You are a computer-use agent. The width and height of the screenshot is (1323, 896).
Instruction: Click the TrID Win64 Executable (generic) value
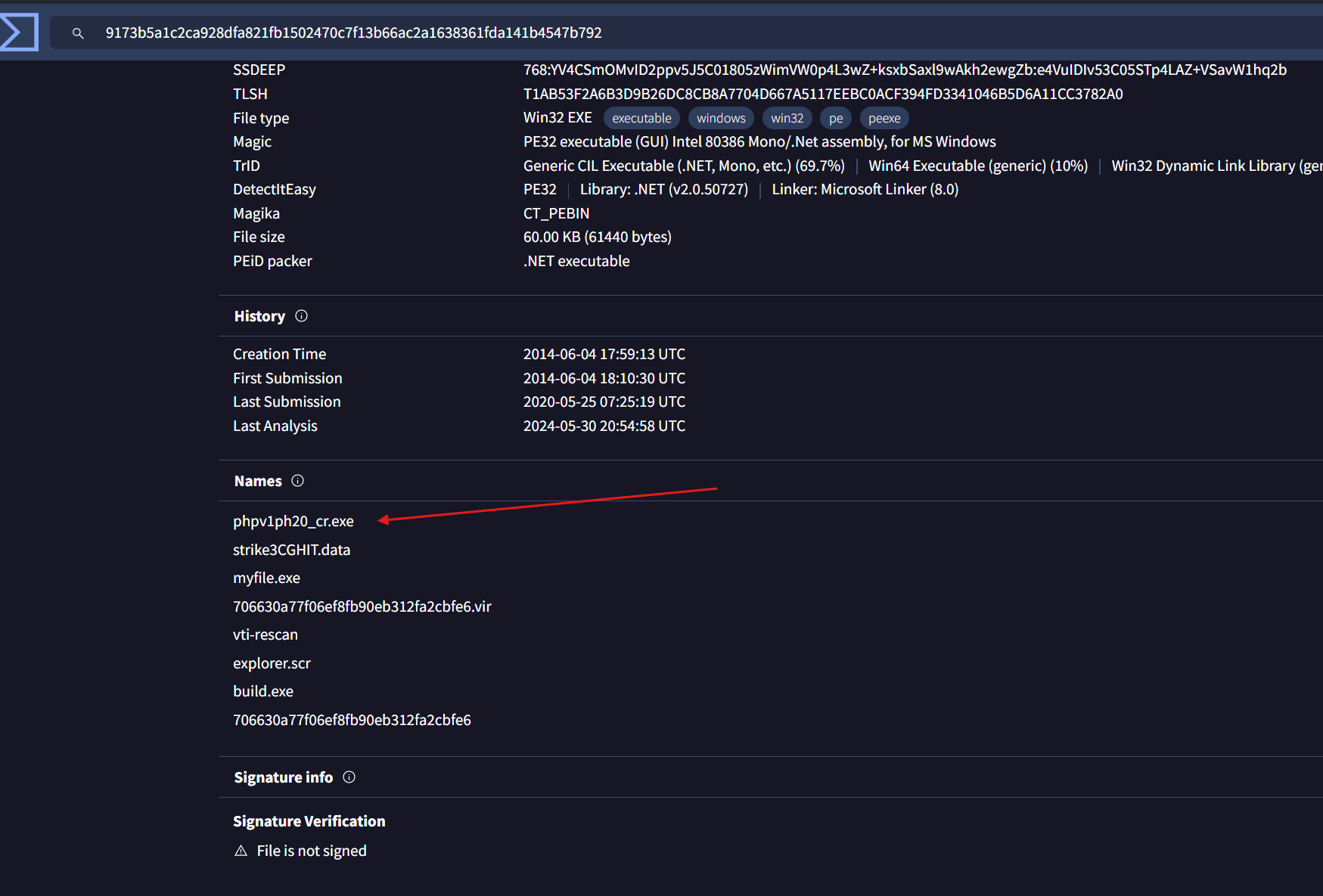click(x=978, y=166)
